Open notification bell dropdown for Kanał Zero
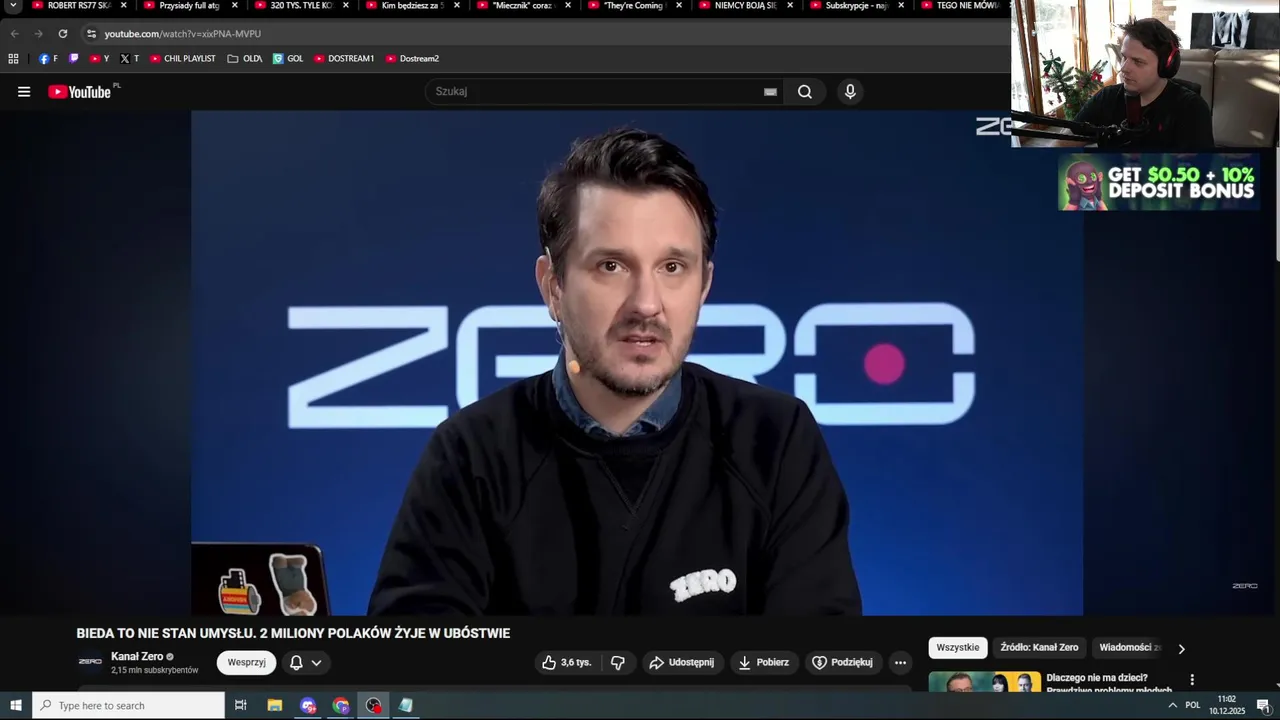This screenshot has width=1280, height=720. (306, 662)
